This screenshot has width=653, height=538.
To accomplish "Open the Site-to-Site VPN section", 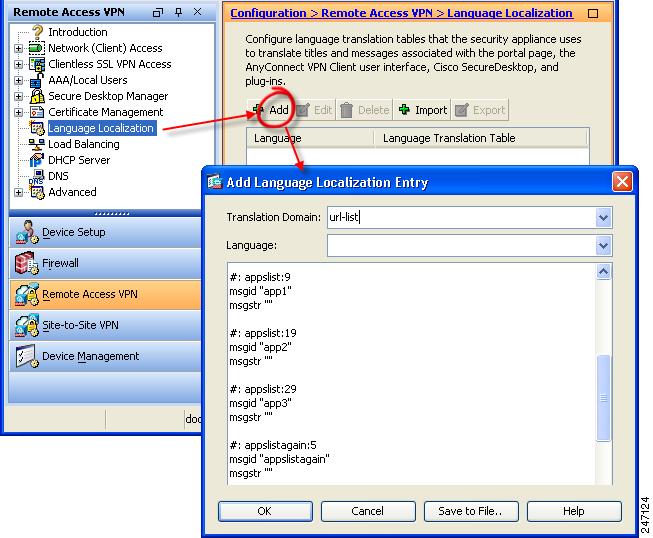I will pos(105,326).
